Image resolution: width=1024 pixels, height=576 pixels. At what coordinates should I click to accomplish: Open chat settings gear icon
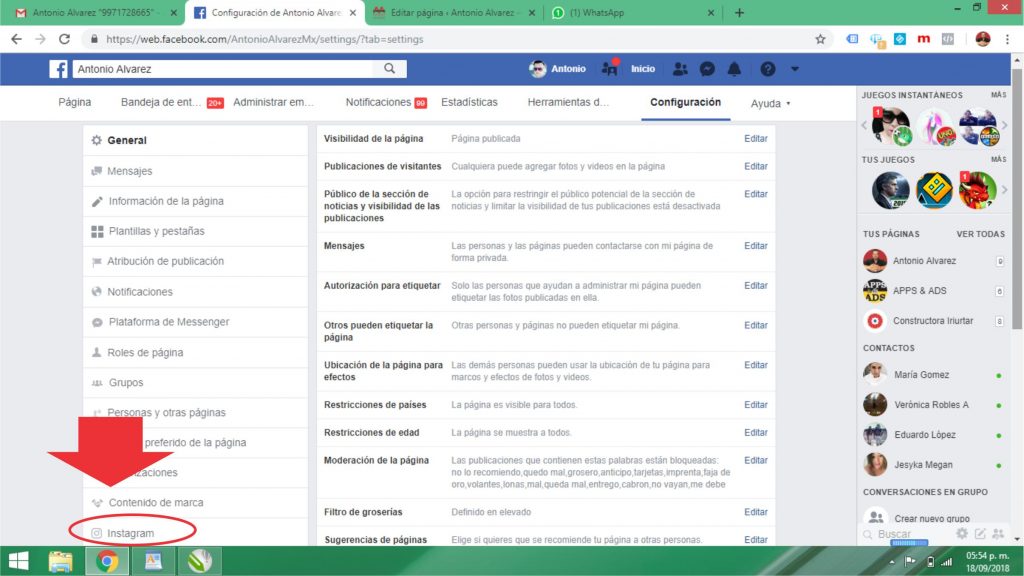coord(962,534)
